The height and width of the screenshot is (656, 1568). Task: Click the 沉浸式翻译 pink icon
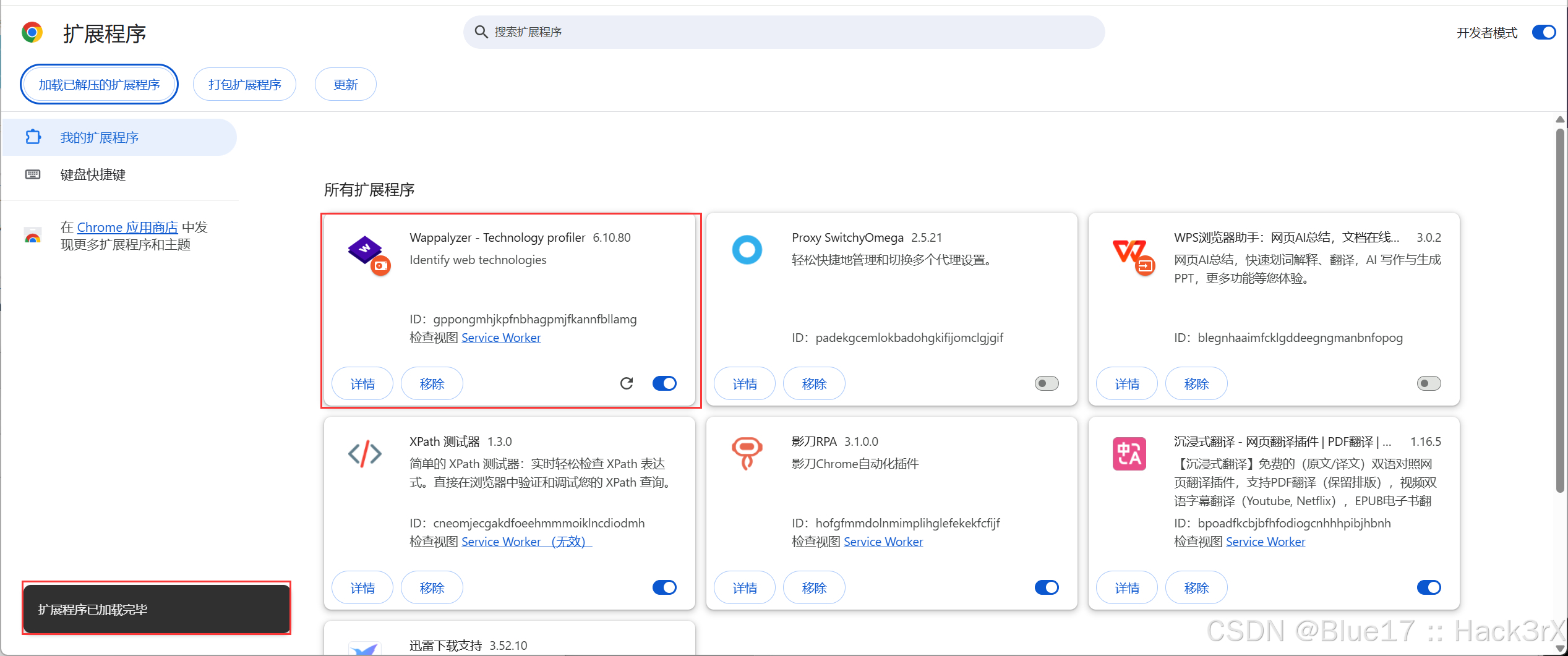click(x=1129, y=454)
